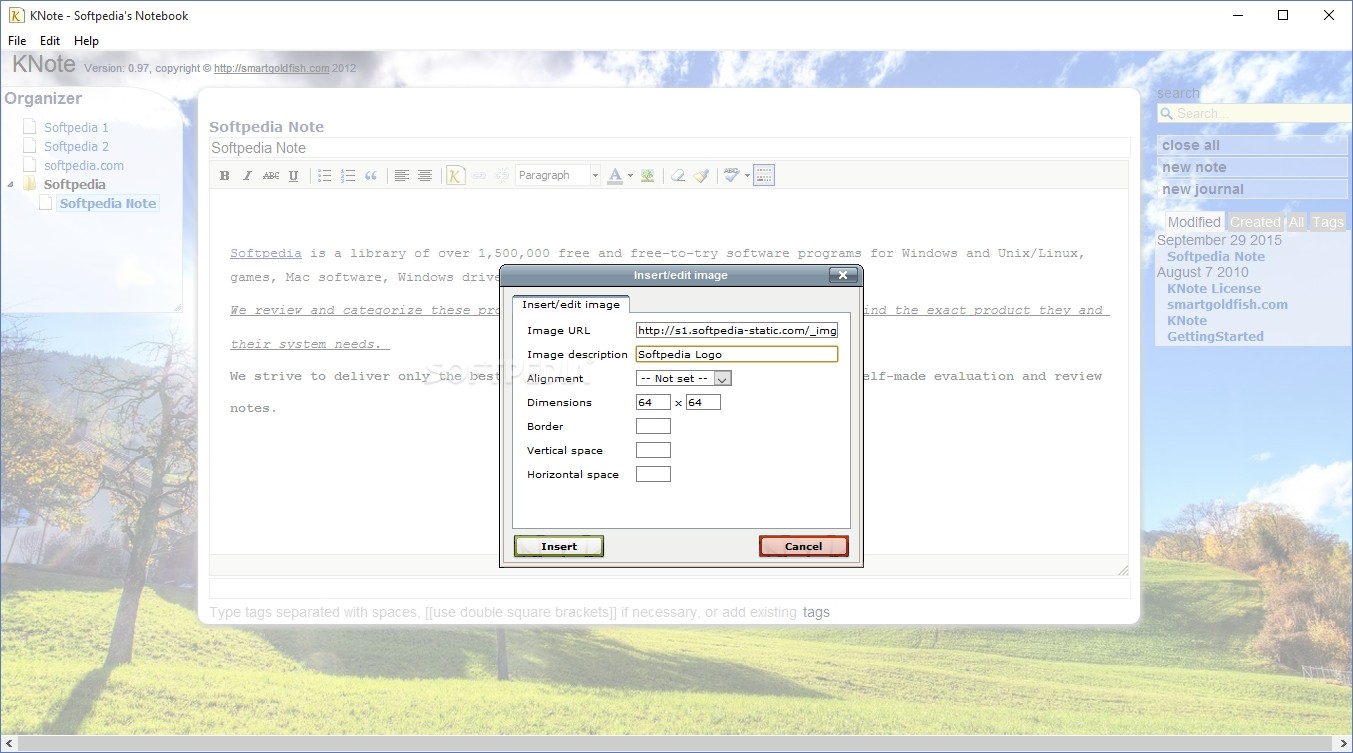
Task: Apply strikethrough formatting
Action: pyautogui.click(x=271, y=176)
